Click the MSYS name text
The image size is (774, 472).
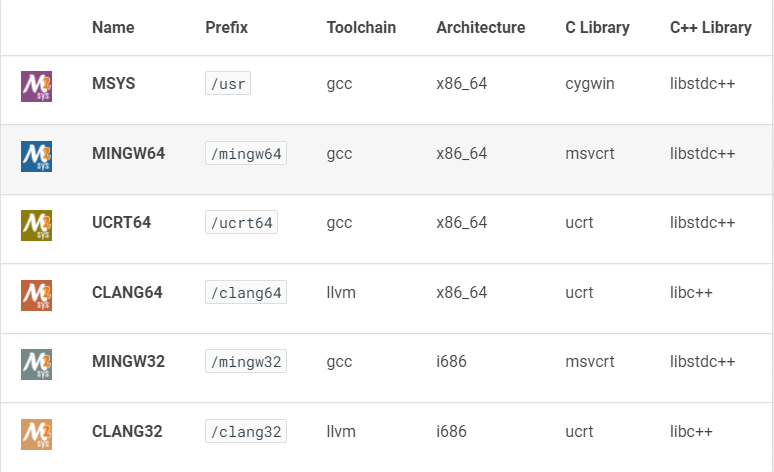[114, 83]
